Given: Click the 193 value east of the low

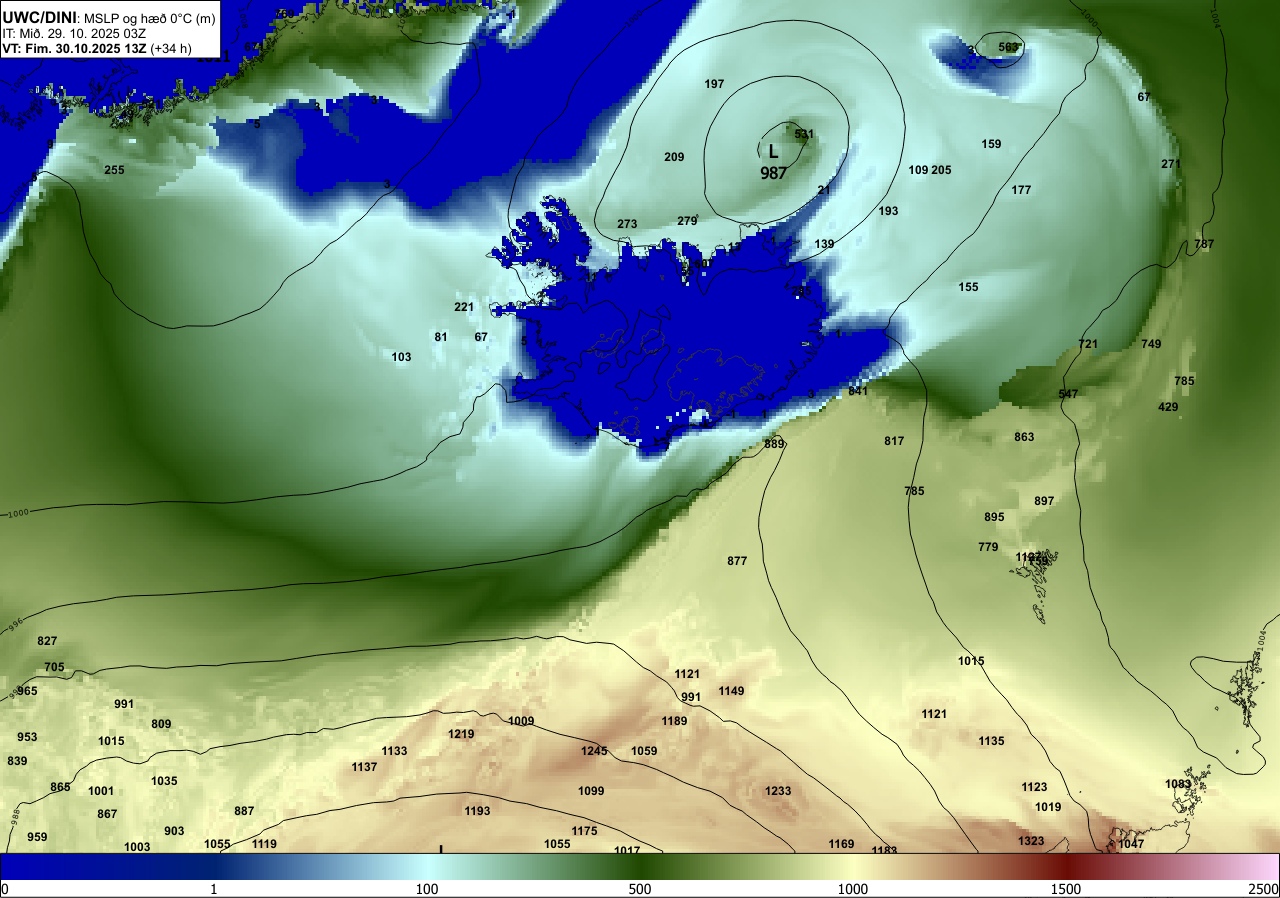Looking at the screenshot, I should (x=888, y=211).
